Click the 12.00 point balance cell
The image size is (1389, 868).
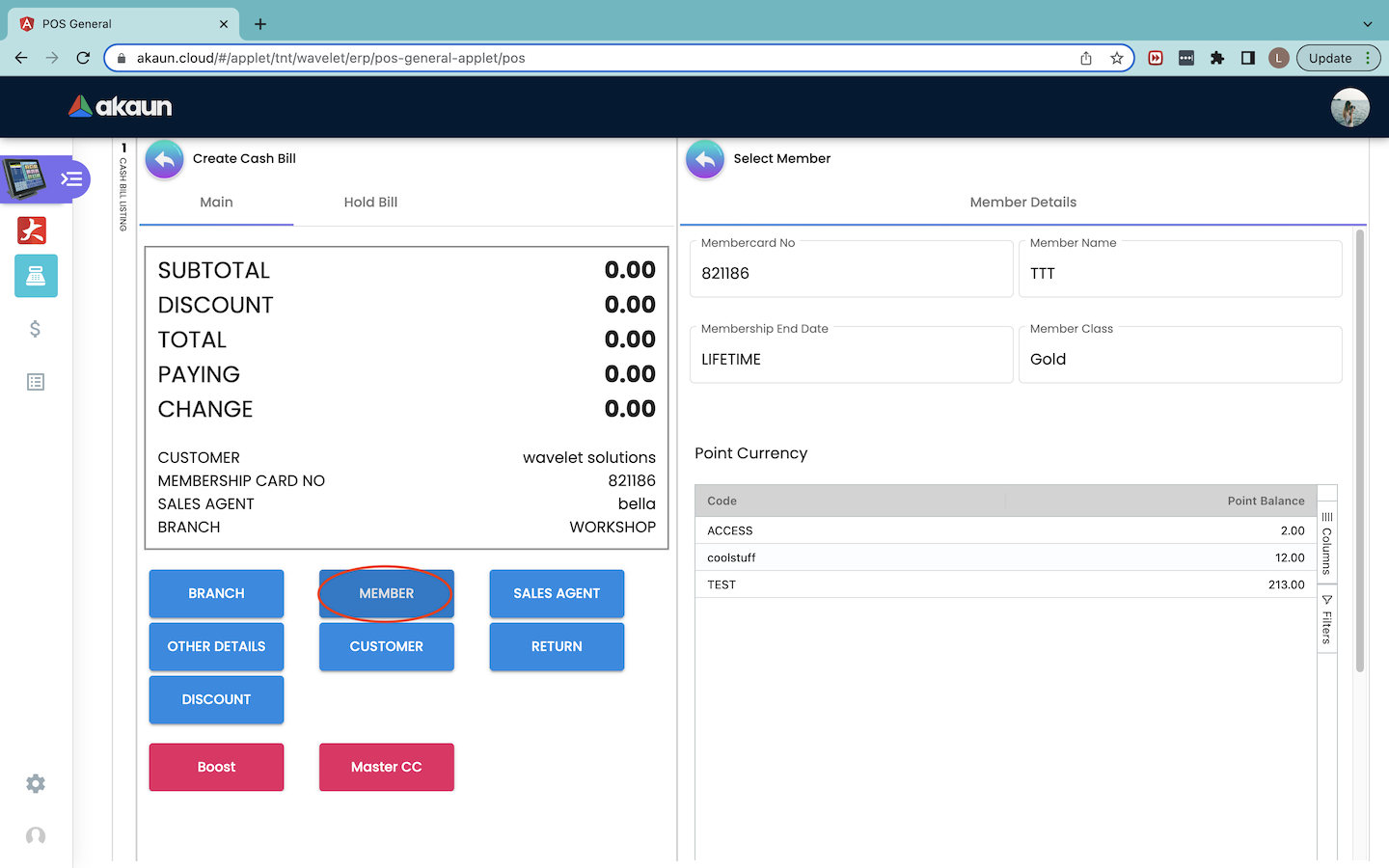point(1290,557)
